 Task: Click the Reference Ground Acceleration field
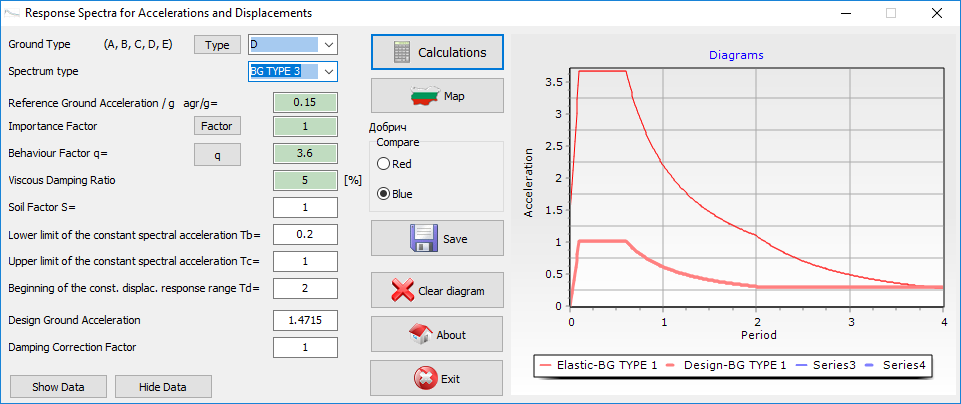click(305, 102)
